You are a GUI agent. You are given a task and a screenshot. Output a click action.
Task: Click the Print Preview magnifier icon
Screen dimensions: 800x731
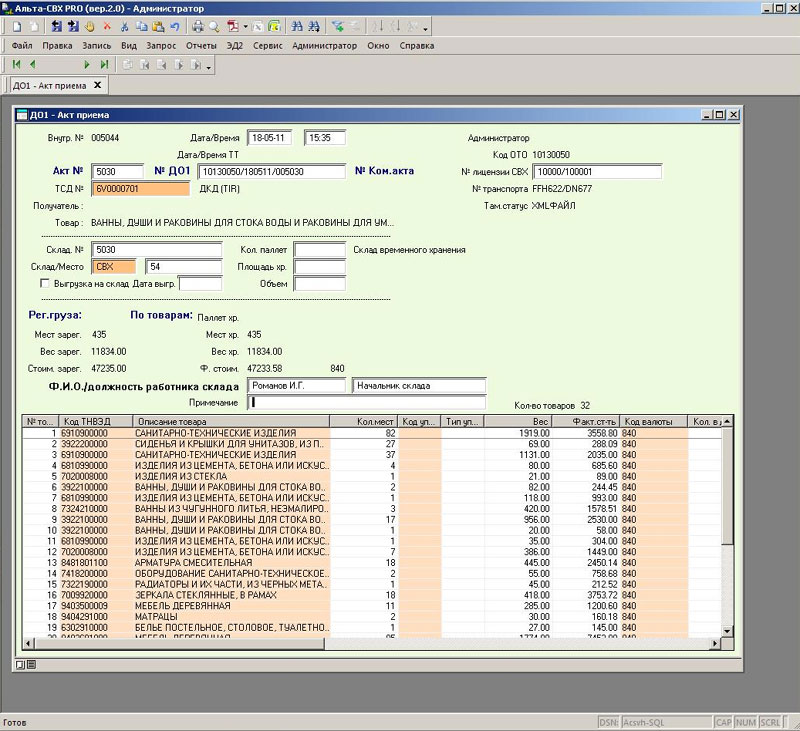click(x=214, y=26)
